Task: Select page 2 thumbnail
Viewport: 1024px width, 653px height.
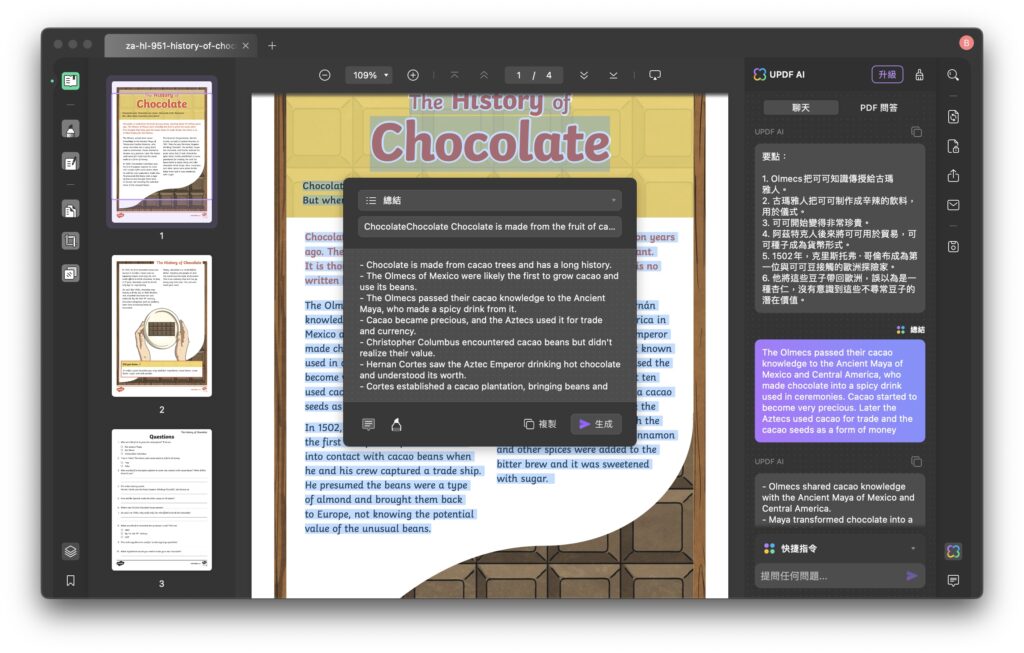Action: 161,326
